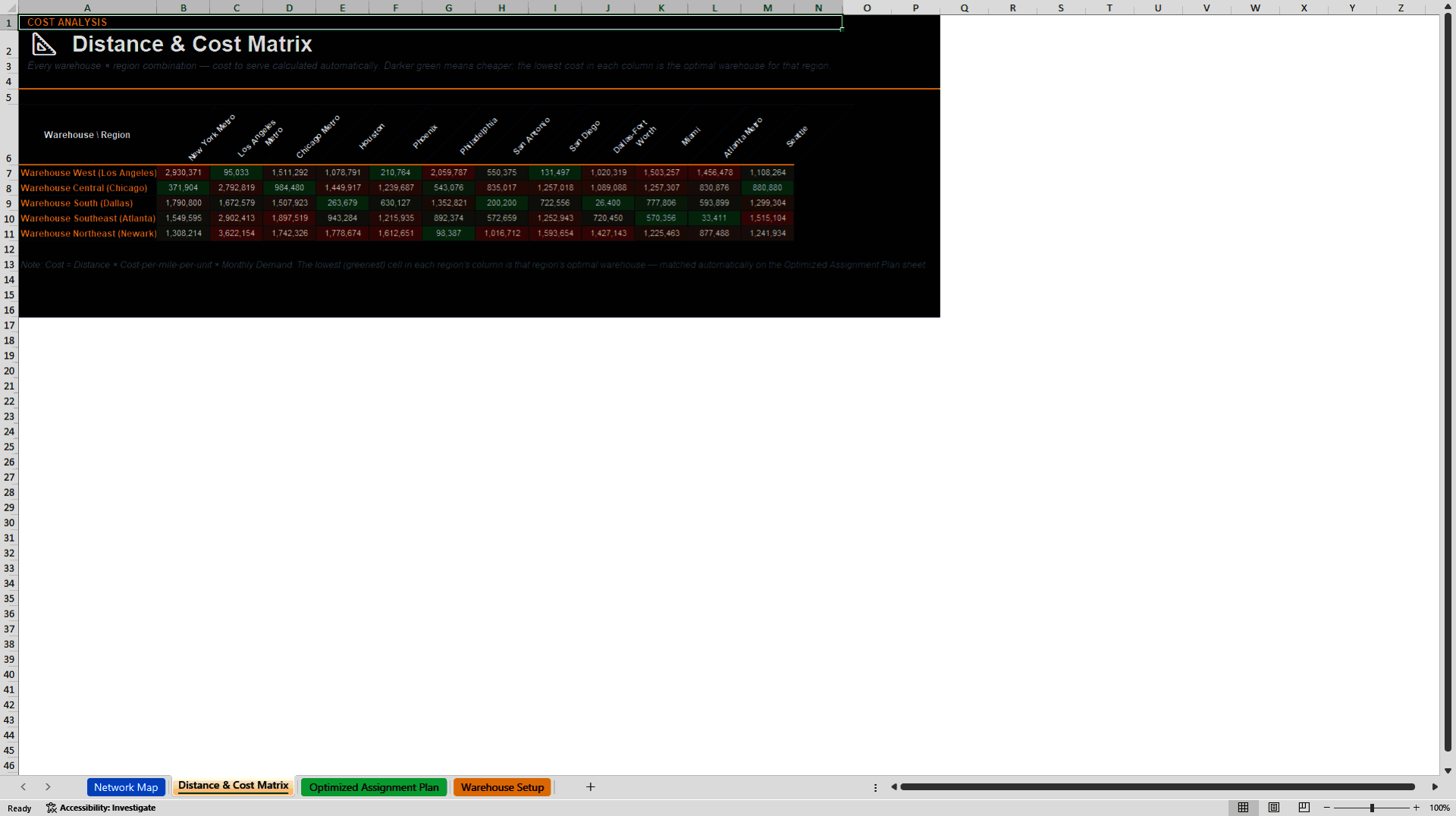Go to next sheet tab arrow
Screen dimensions: 1456x816
[x=48, y=787]
